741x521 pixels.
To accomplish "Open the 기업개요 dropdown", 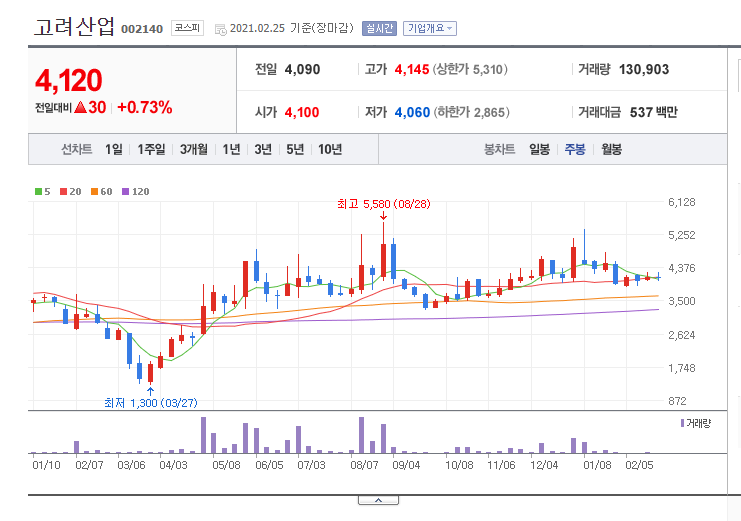I will coord(430,28).
